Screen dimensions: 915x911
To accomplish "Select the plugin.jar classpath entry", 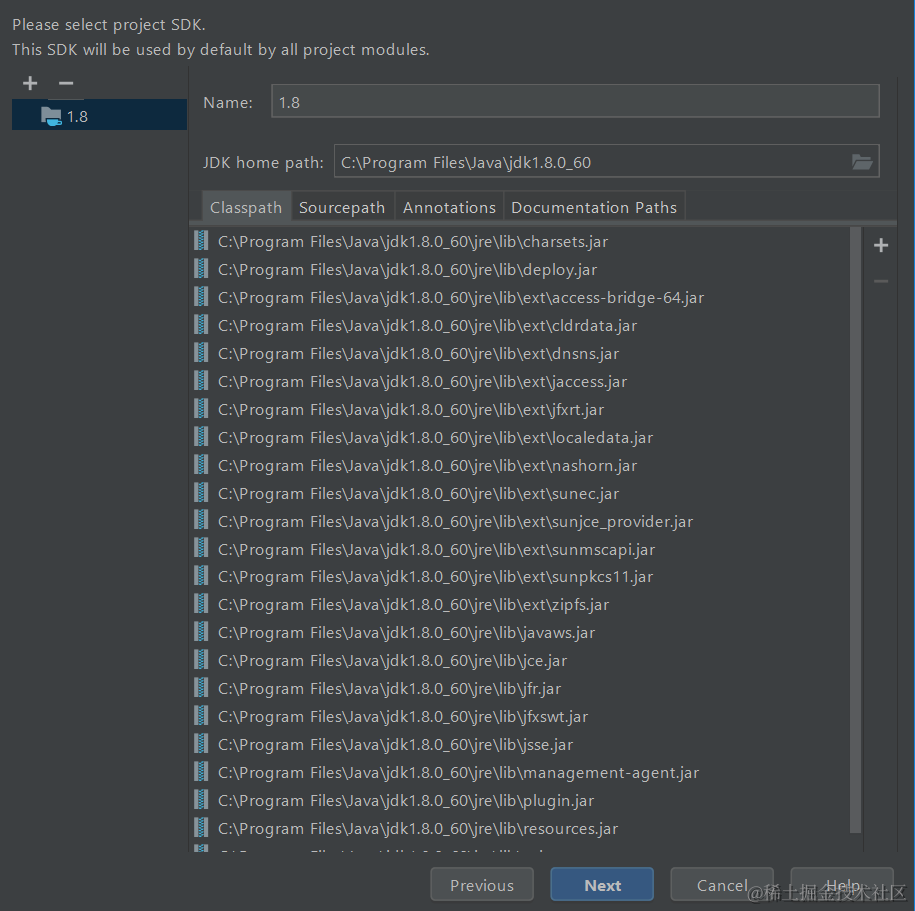I will coord(519,801).
